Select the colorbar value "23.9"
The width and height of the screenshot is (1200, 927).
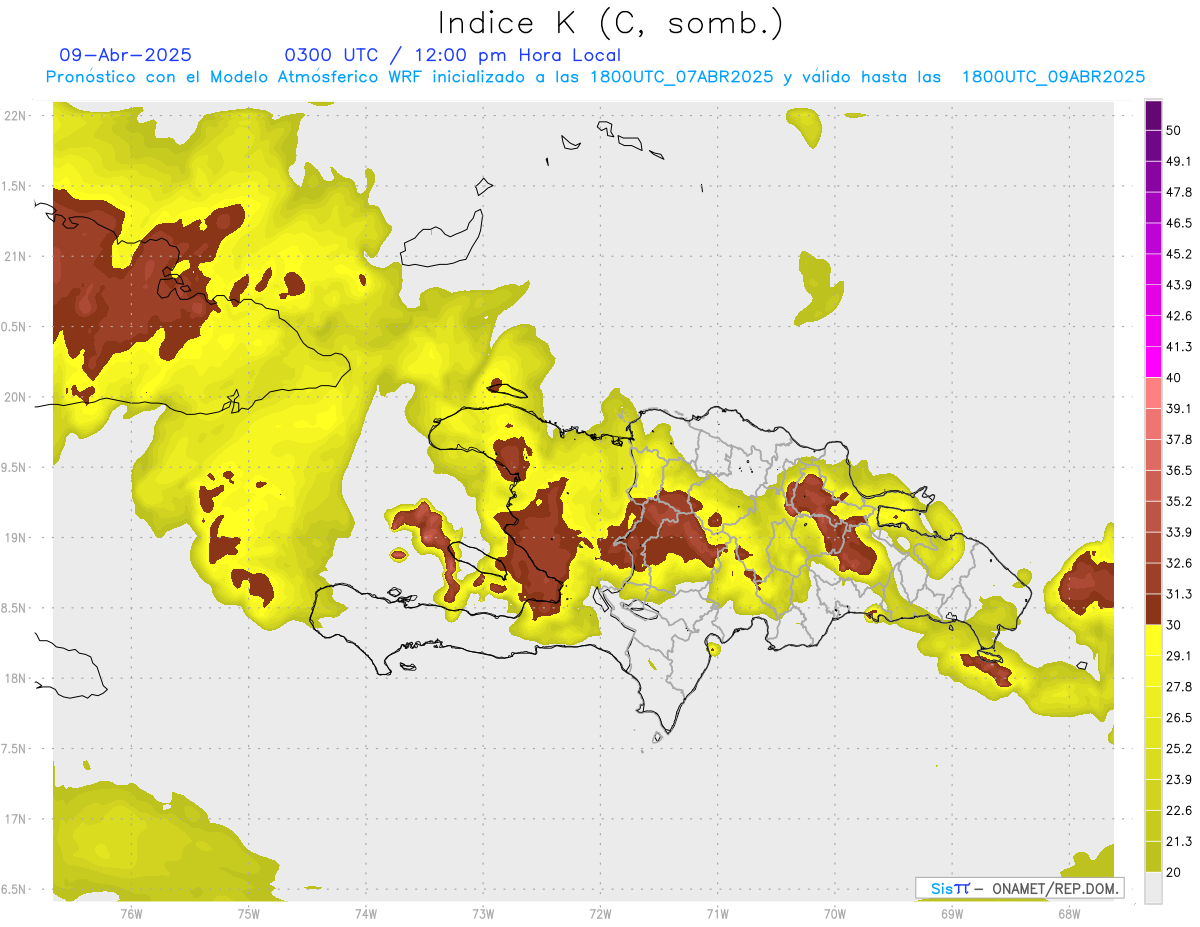pyautogui.click(x=1179, y=779)
